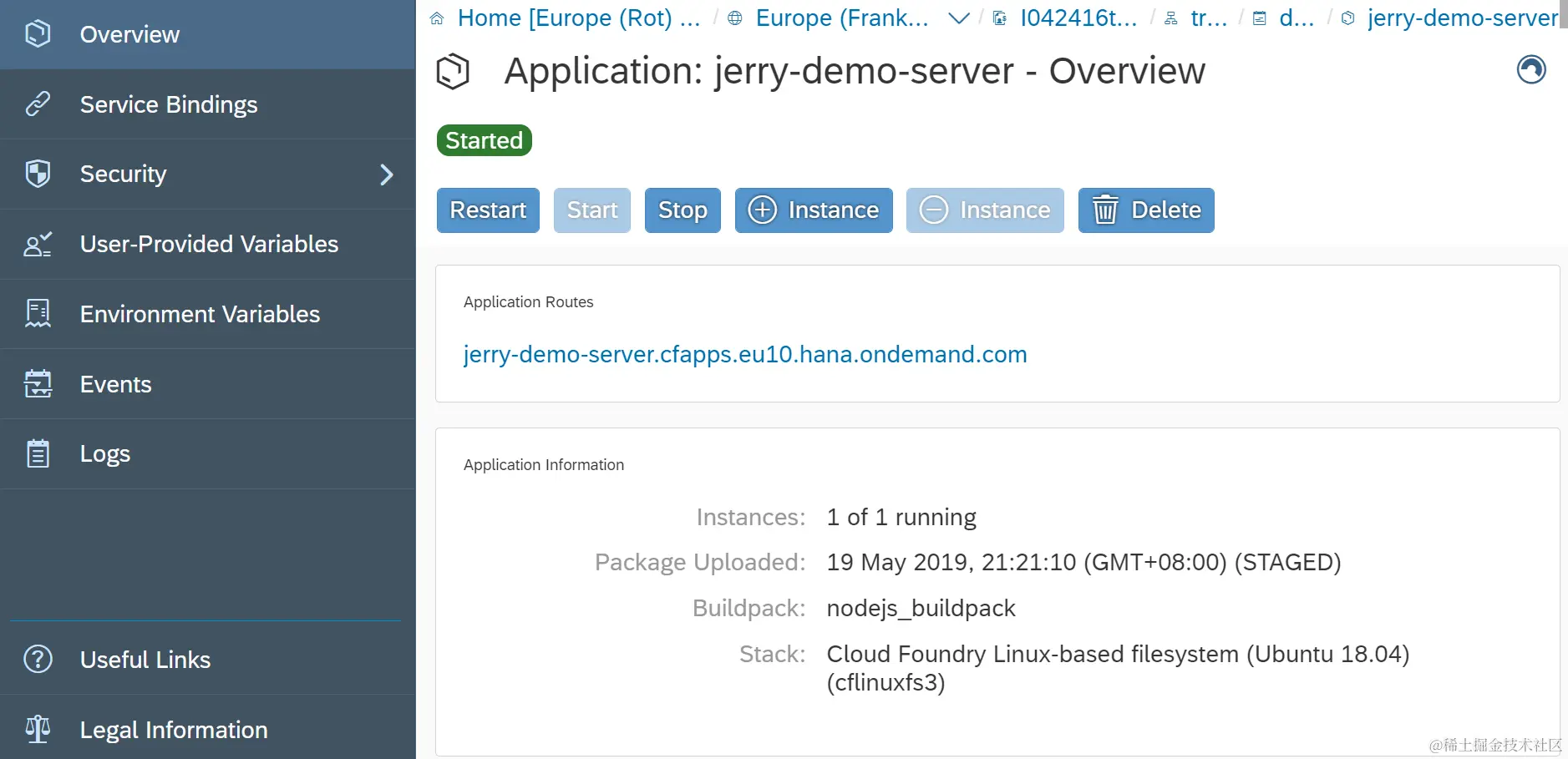Open the Overview sidebar icon
Image resolution: width=1568 pixels, height=759 pixels.
point(37,33)
